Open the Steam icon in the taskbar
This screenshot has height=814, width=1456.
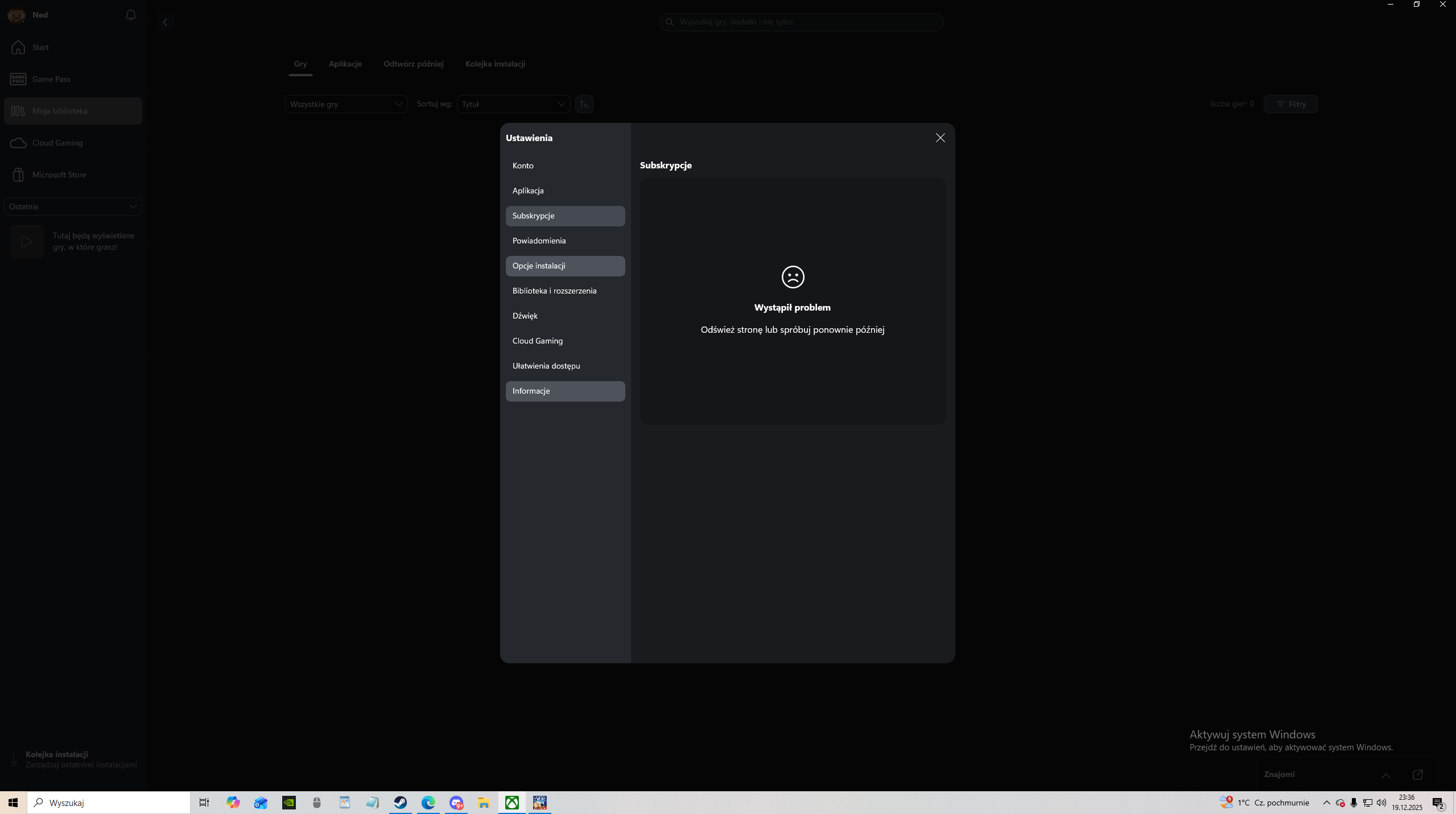(401, 803)
